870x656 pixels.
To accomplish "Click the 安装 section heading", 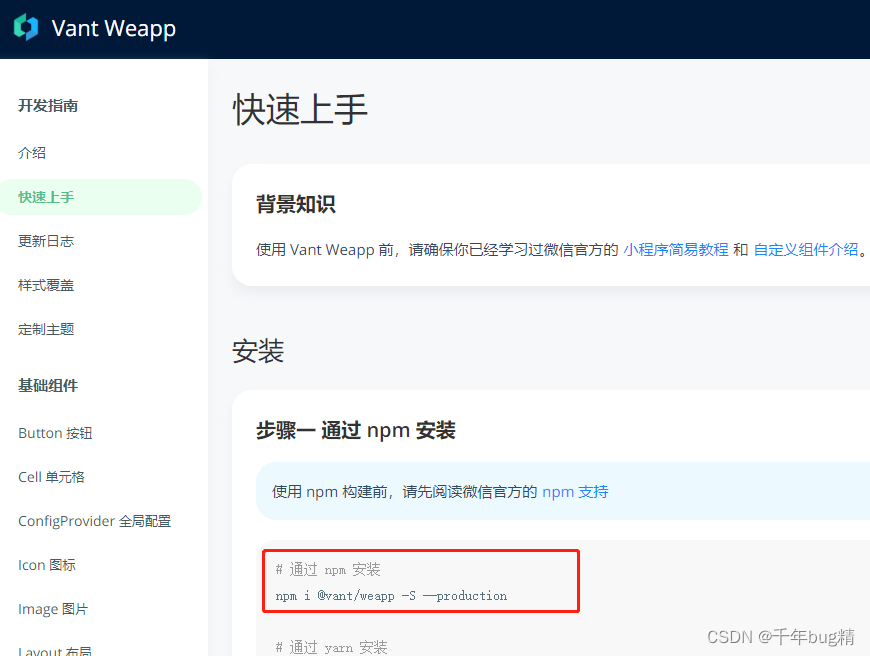I will click(258, 351).
